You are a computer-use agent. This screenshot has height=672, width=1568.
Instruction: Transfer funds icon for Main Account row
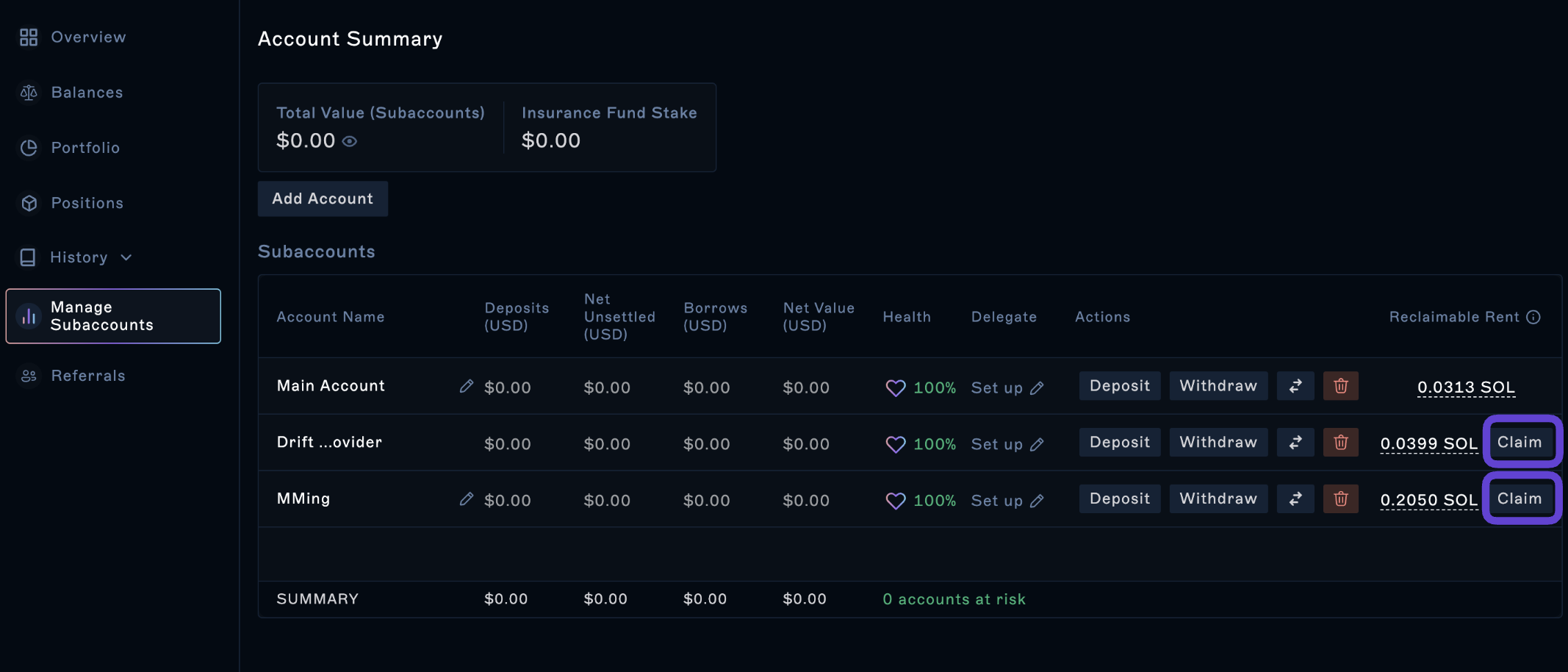click(1295, 386)
